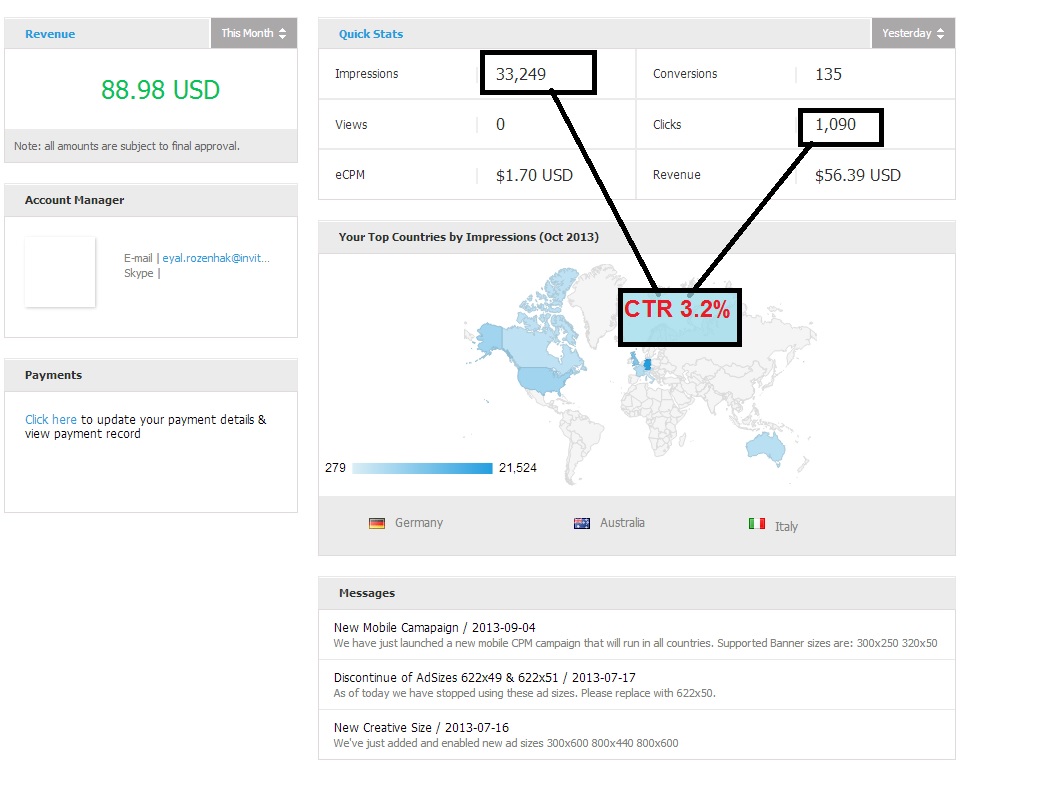
Task: Click the account manager profile picture
Action: 60,272
